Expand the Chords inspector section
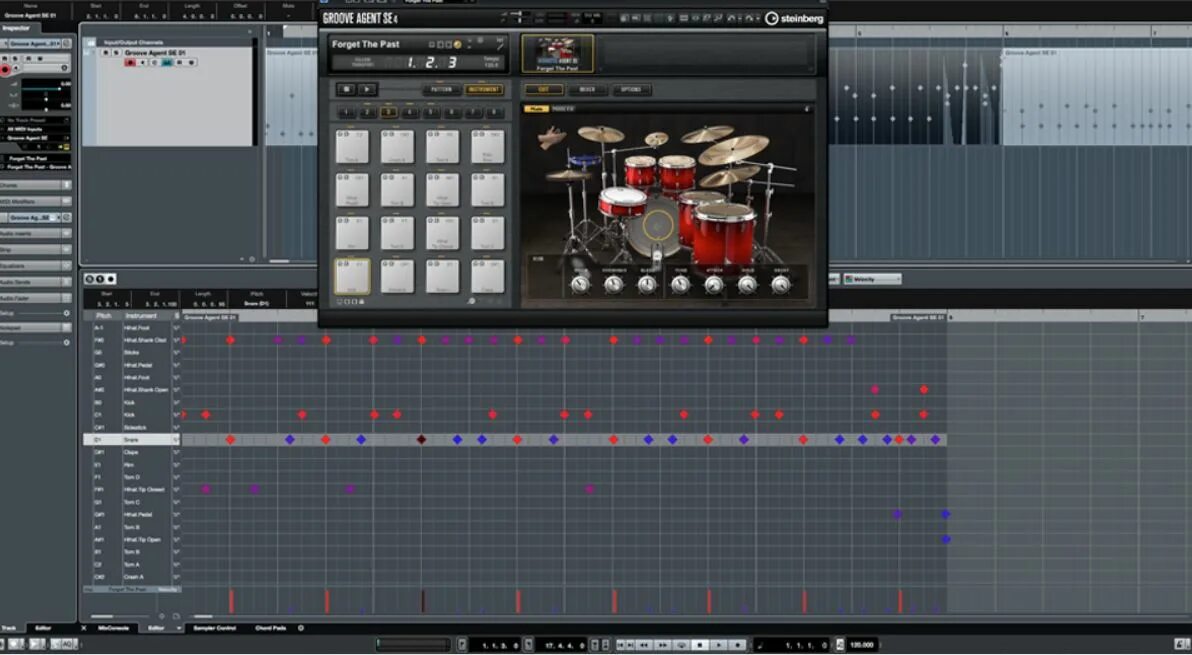The image size is (1192, 655). [36, 185]
